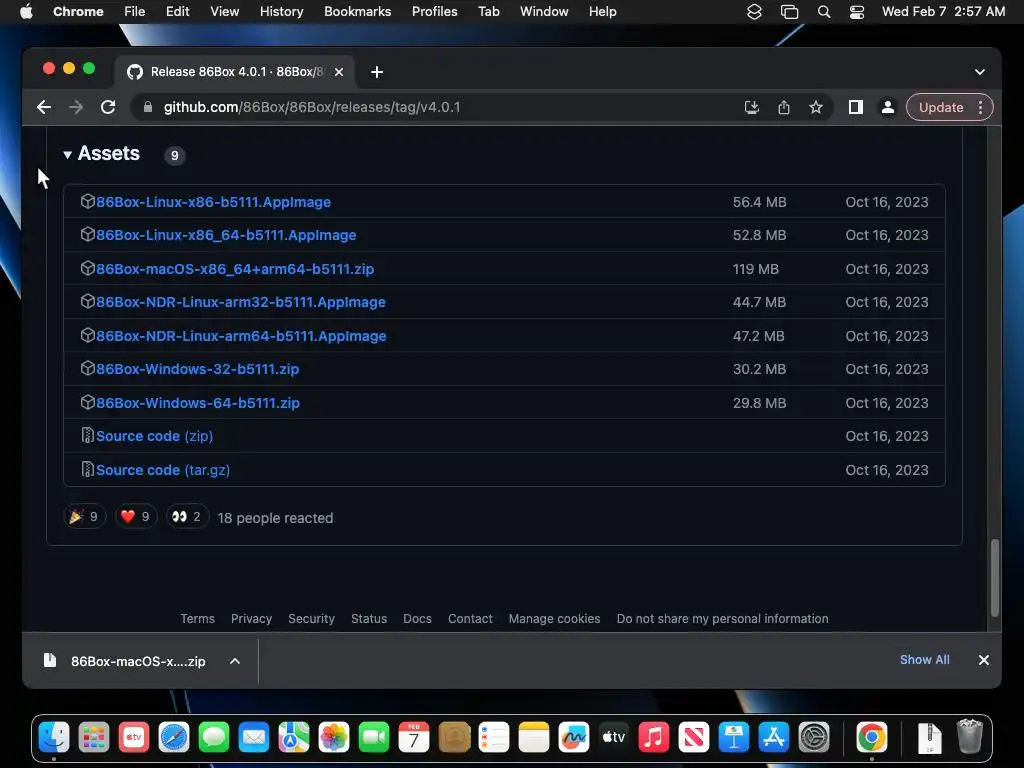The image size is (1024, 768).
Task: Bookmark this page with the star icon
Action: point(816,107)
